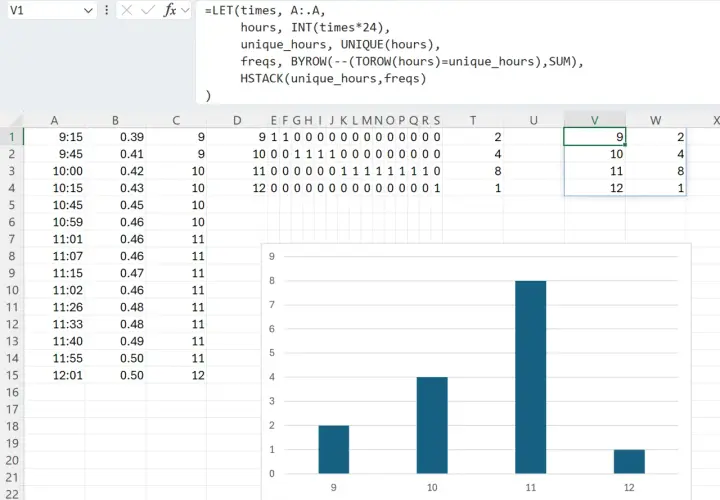Click cell B5 containing 0.45
The height and width of the screenshot is (500, 720).
pyautogui.click(x=115, y=205)
